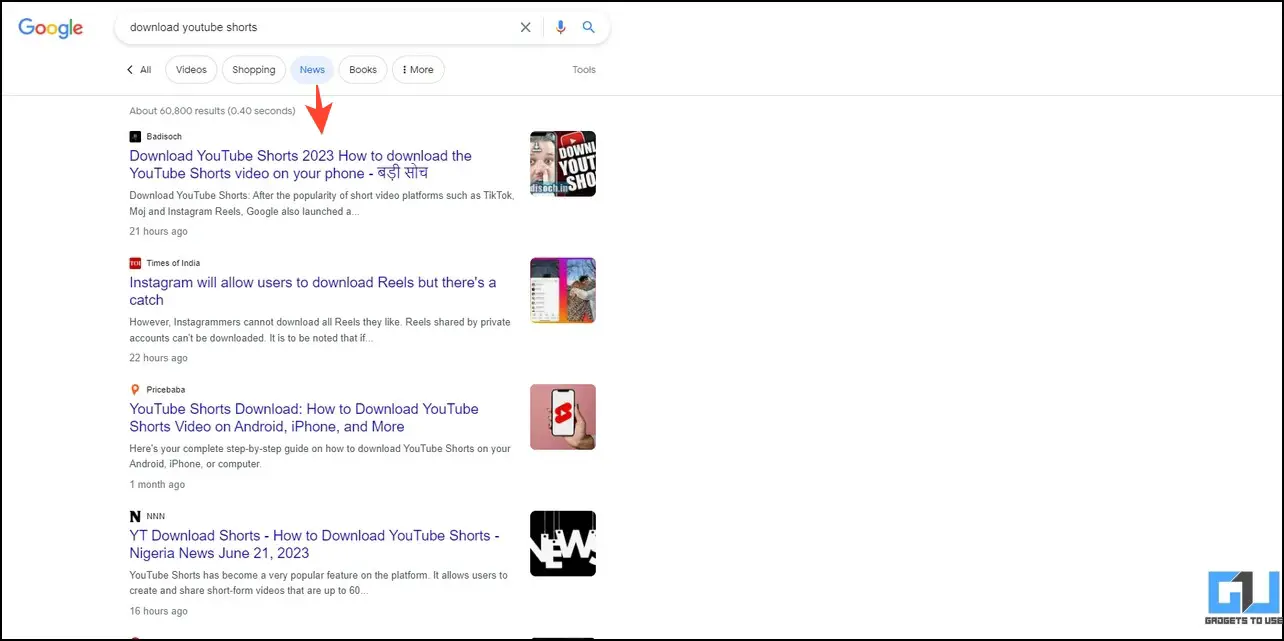Open the Tools options
This screenshot has height=641, width=1284.
tap(584, 70)
